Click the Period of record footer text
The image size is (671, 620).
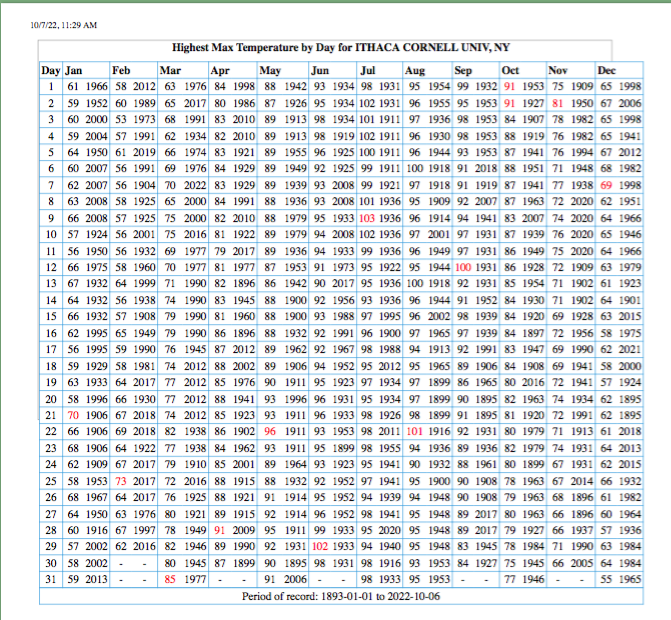(341, 596)
